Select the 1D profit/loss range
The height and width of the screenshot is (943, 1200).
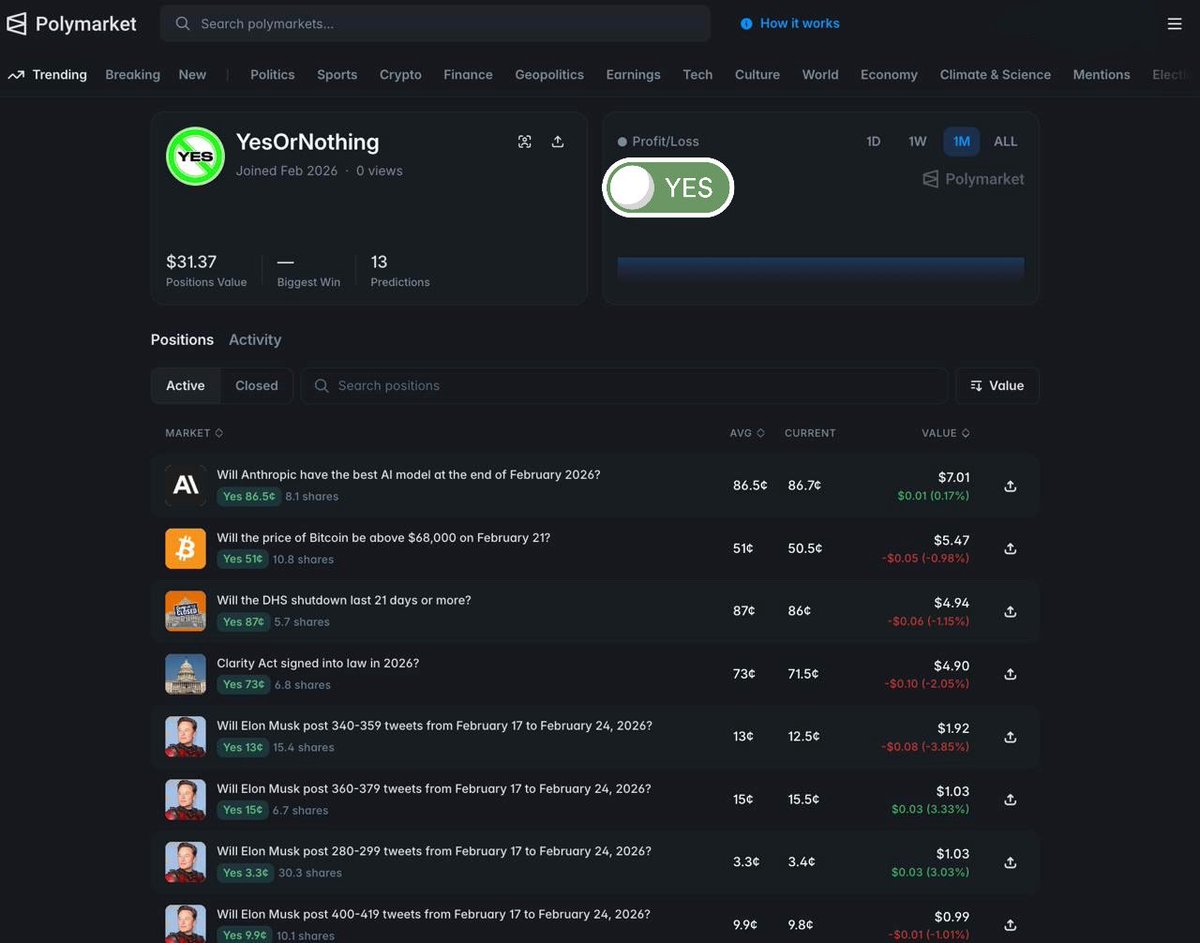[873, 142]
